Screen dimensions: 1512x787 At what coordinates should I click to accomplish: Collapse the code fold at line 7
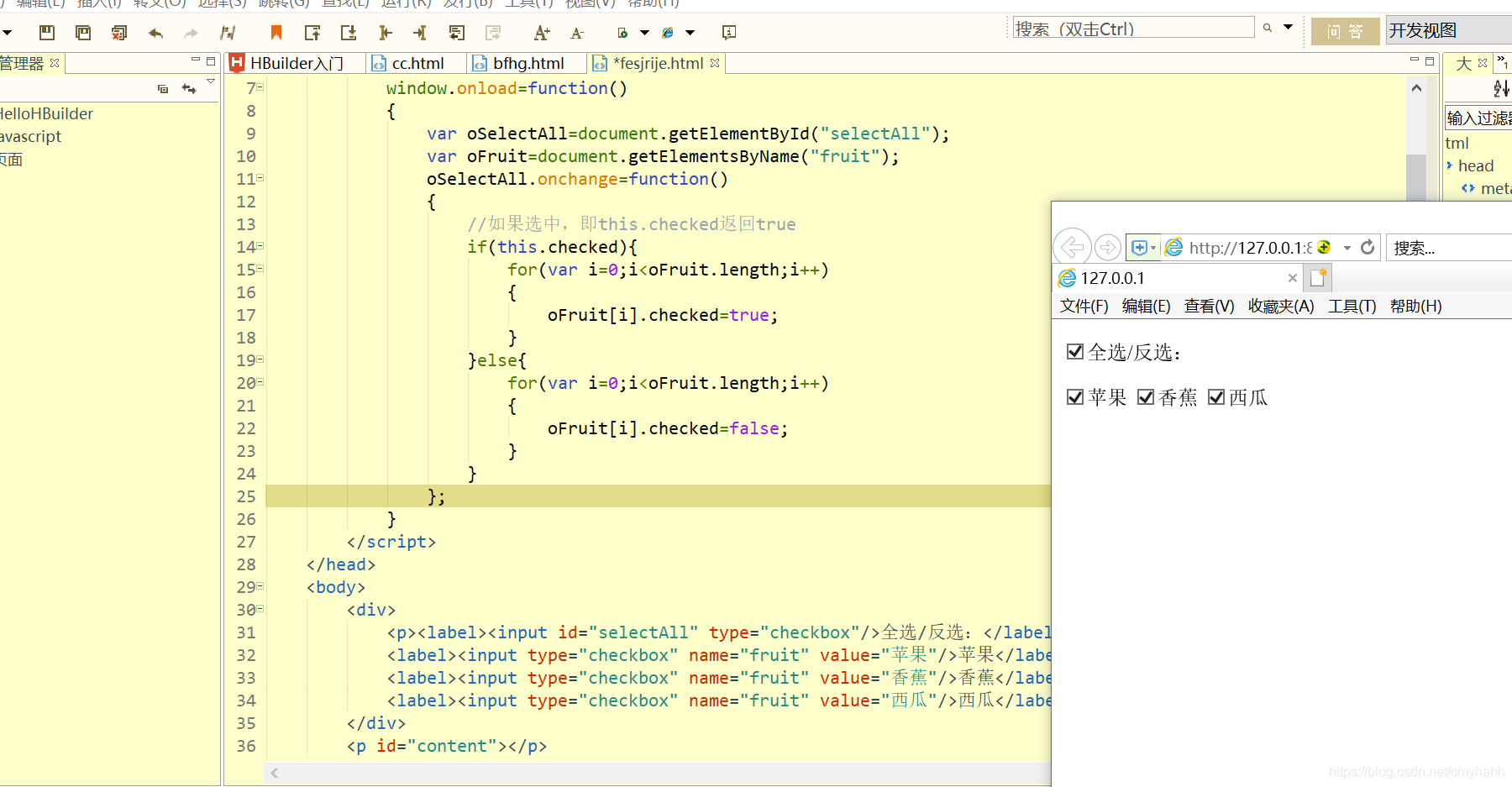[x=260, y=87]
